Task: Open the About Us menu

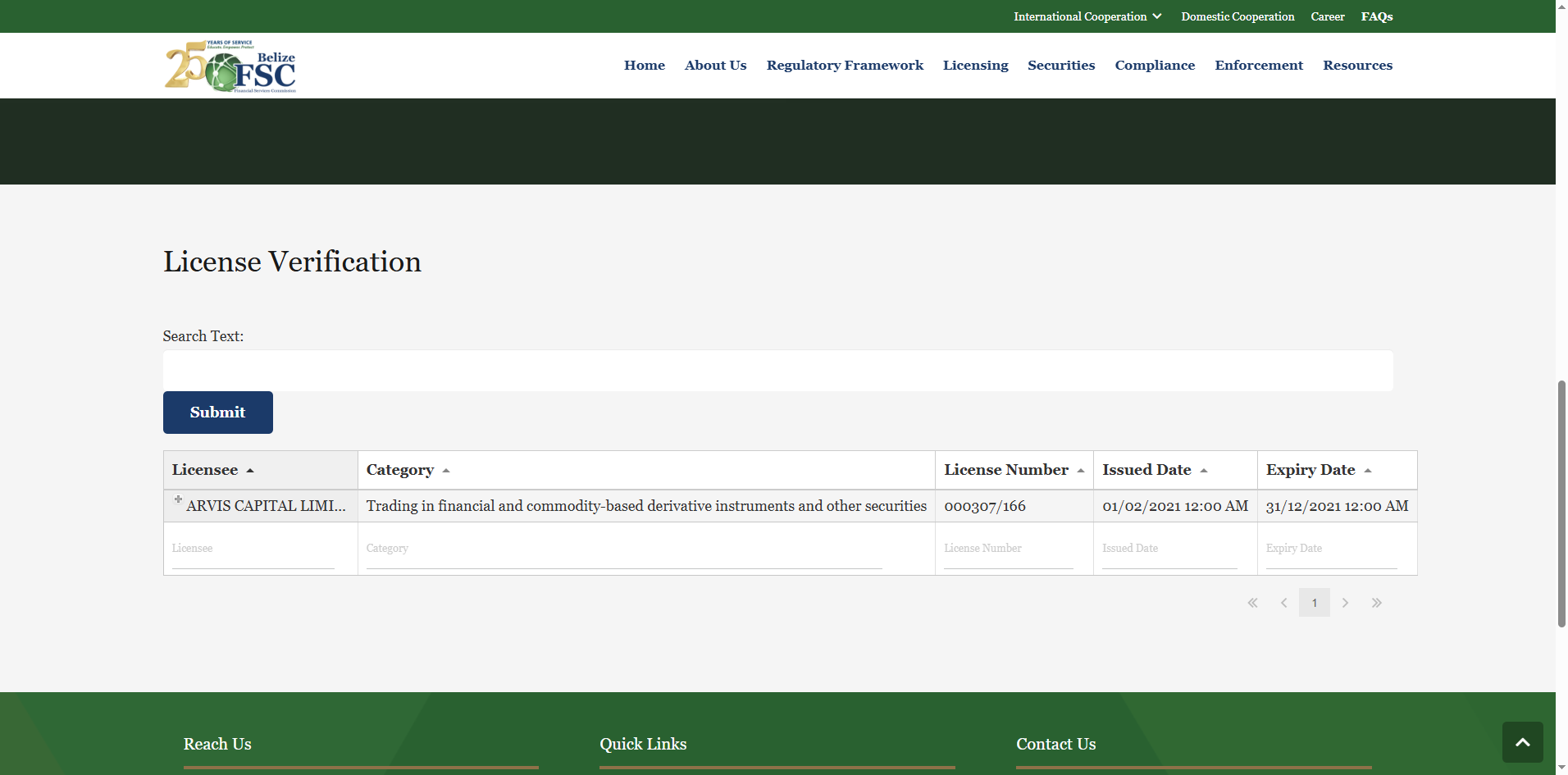Action: pyautogui.click(x=716, y=66)
